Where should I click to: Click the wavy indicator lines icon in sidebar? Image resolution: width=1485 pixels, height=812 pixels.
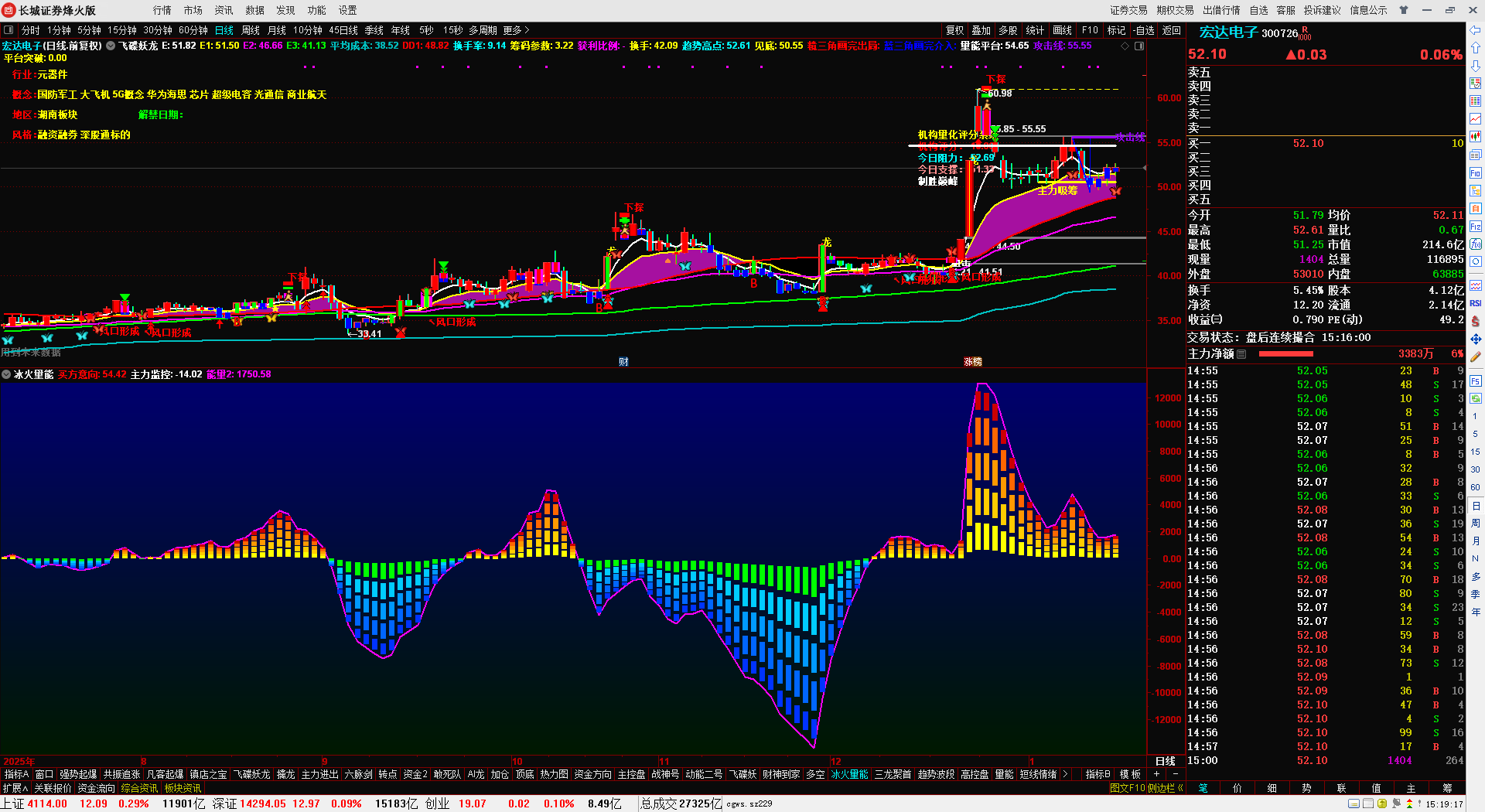pyautogui.click(x=1476, y=285)
